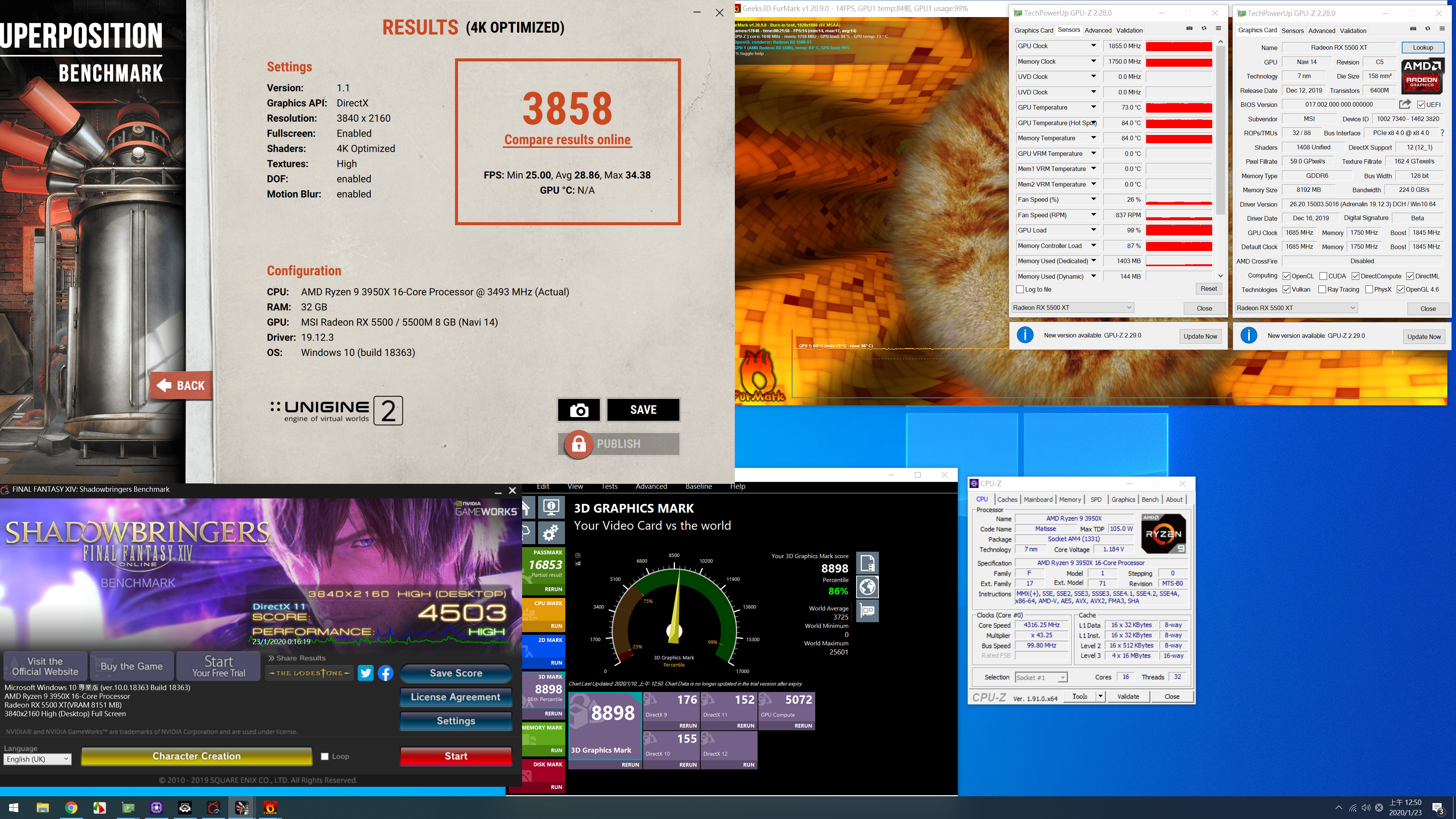
Task: Share FFXIV result via Twitter icon
Action: pos(366,673)
